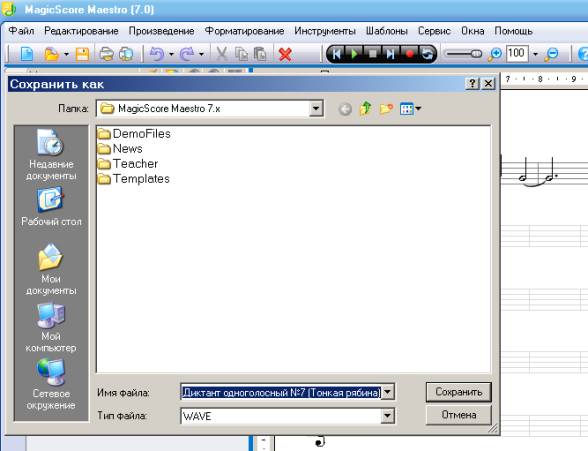Image resolution: width=588 pixels, height=451 pixels.
Task: Open the Инструменты menu
Action: coord(325,31)
